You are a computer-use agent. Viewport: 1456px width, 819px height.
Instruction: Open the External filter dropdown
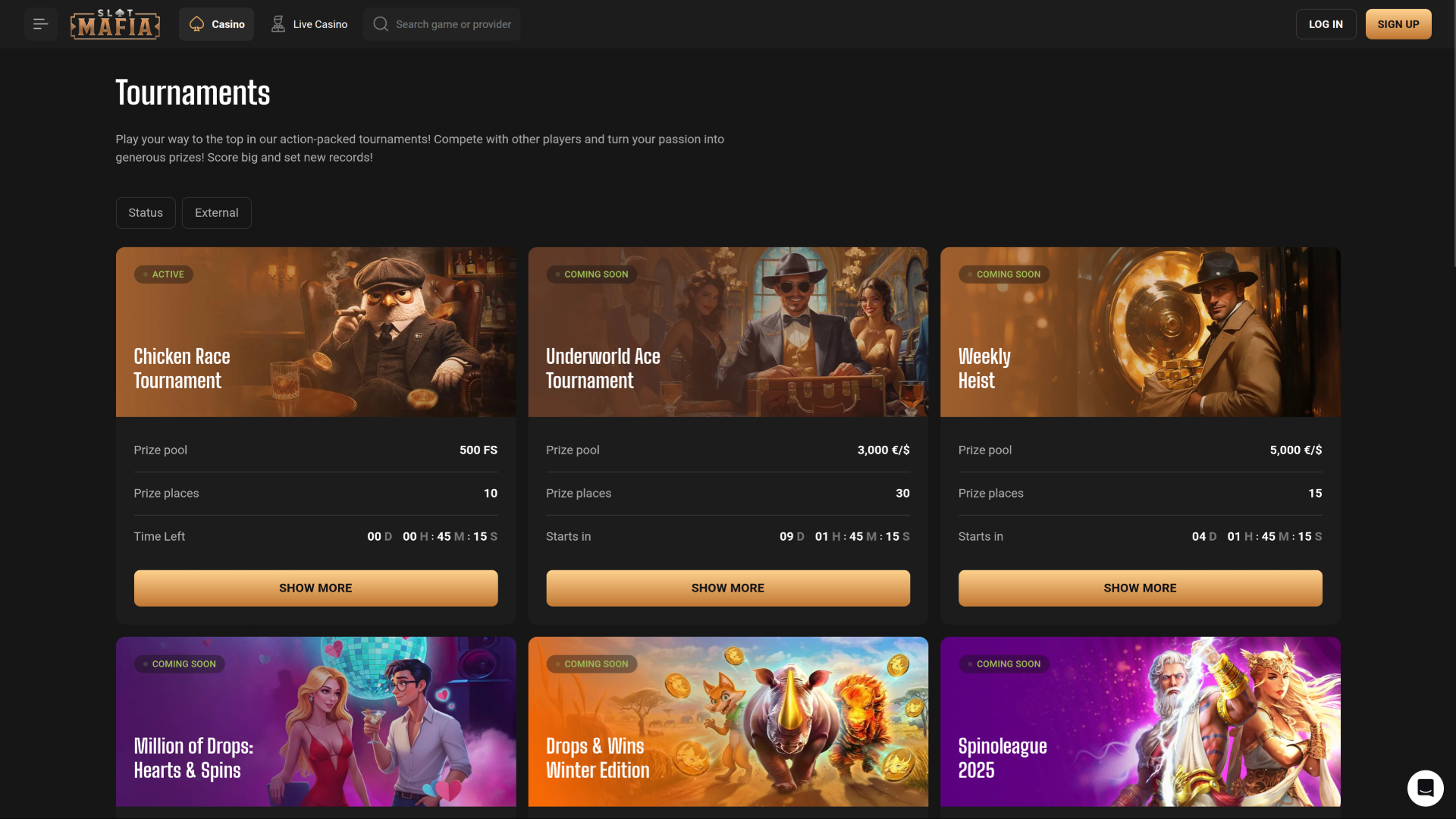216,212
